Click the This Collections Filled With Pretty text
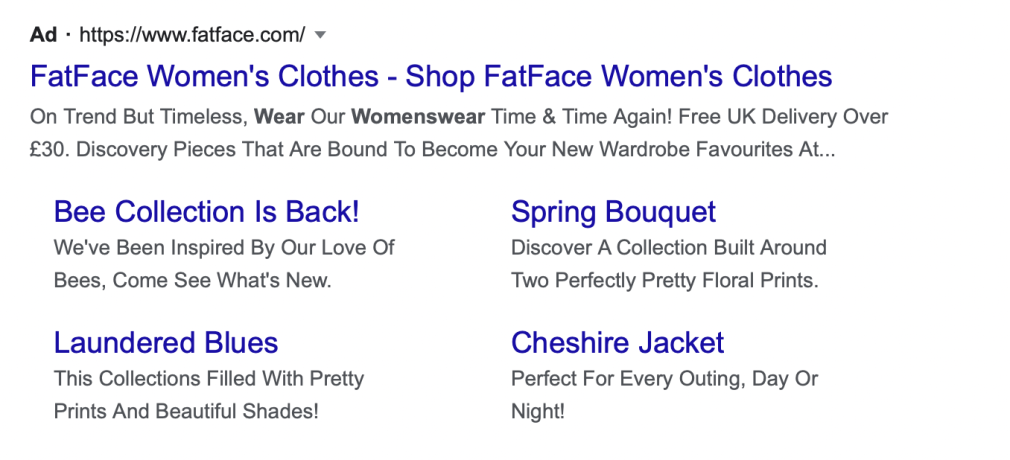Image resolution: width=1010 pixels, height=460 pixels. click(209, 378)
